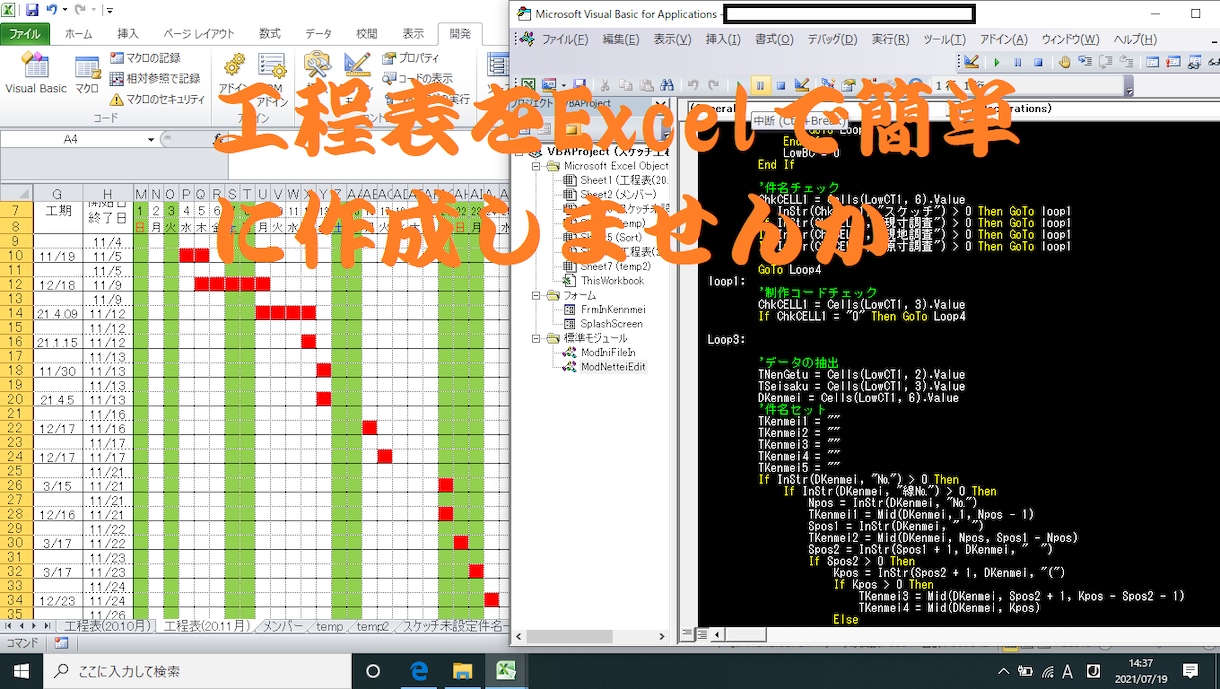Open the VBA デバッグ(D) menu

(x=832, y=39)
